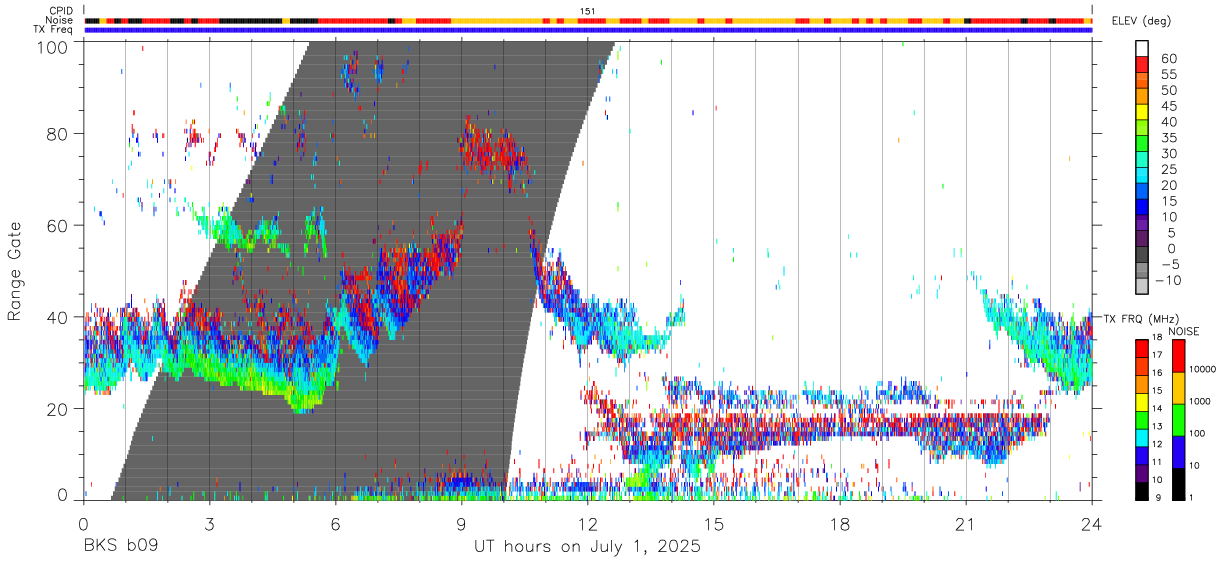
Task: Click the CPID value 151
Action: [587, 11]
